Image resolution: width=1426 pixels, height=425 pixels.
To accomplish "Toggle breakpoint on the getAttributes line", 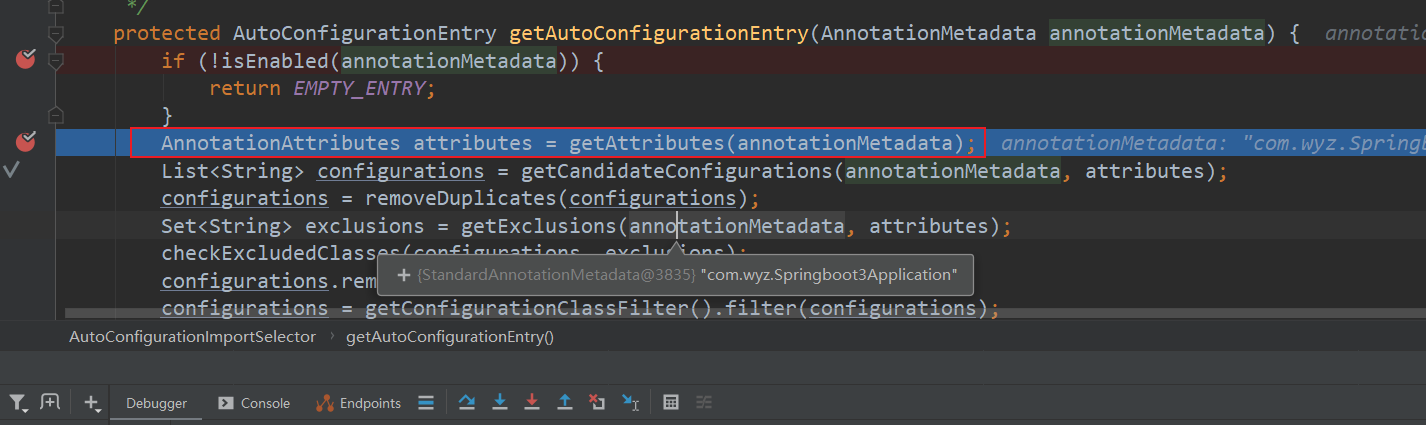I will click(x=25, y=143).
